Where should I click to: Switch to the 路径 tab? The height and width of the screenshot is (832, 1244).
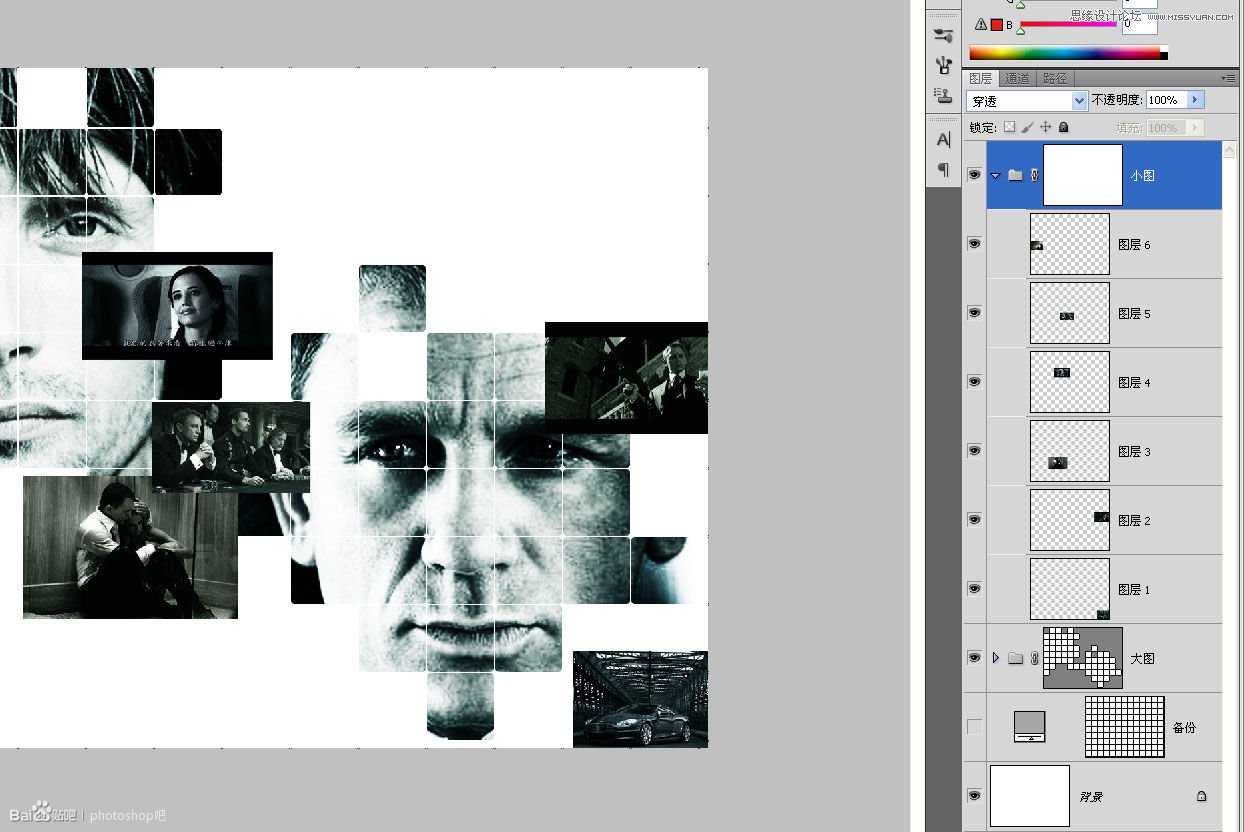tap(1054, 78)
